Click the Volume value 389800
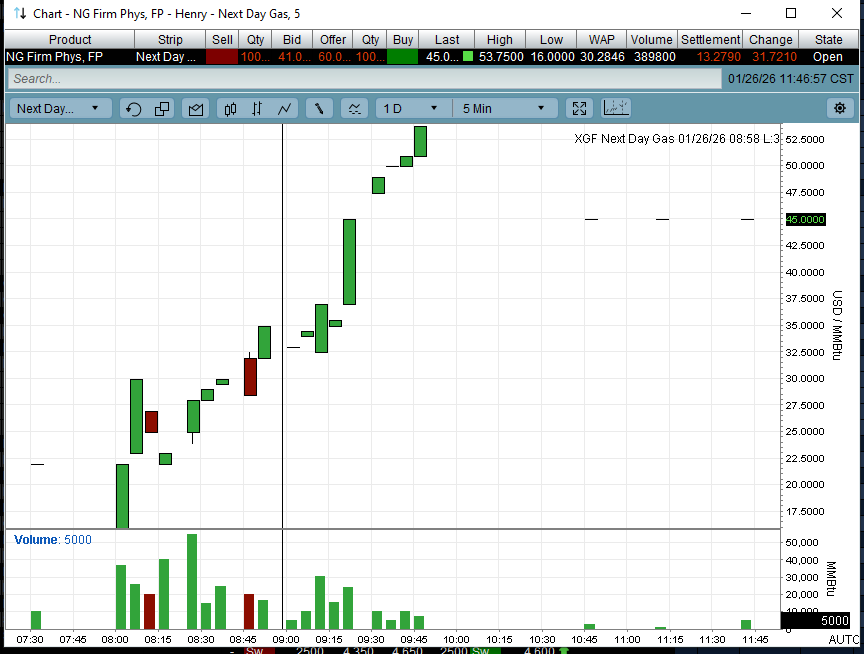Screen dimensions: 864x654 pos(655,57)
